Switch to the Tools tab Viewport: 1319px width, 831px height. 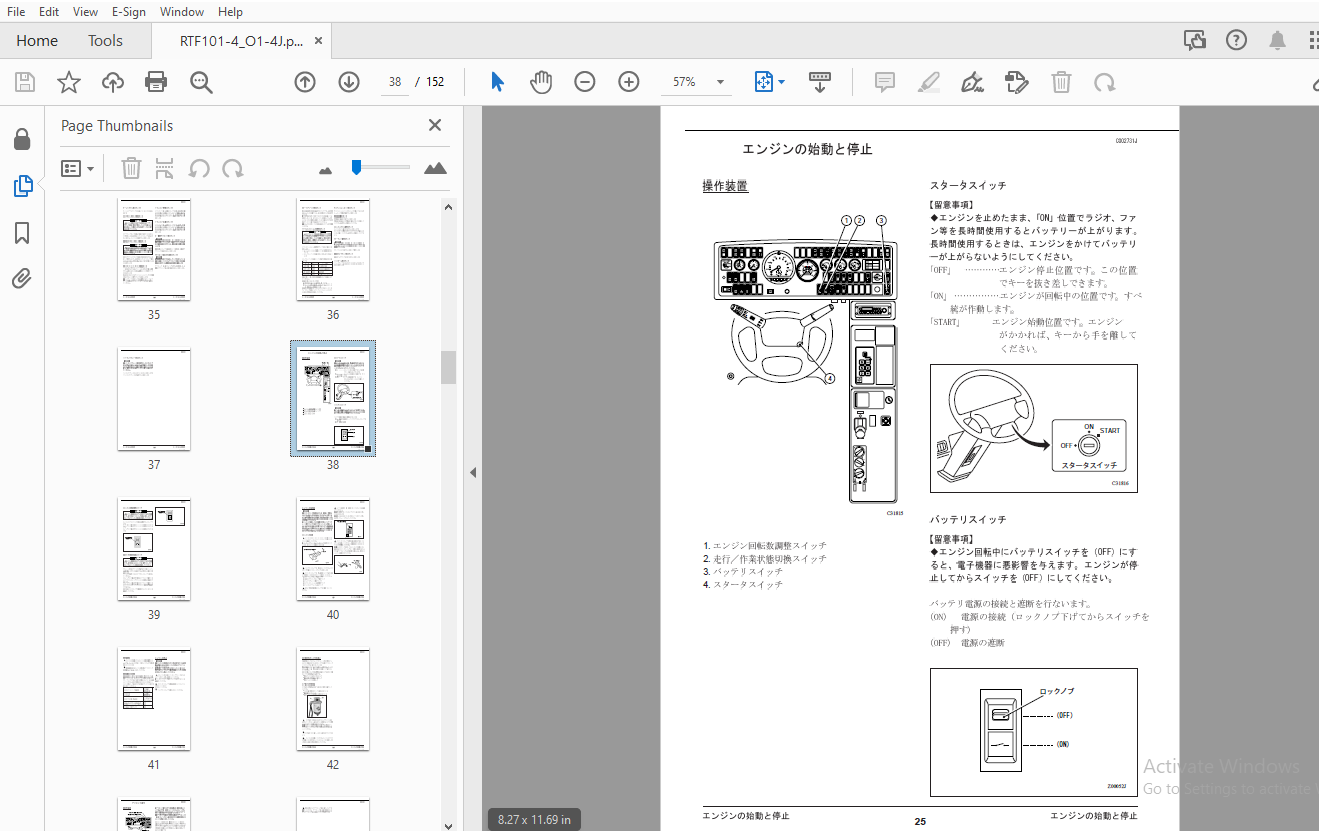coord(105,41)
